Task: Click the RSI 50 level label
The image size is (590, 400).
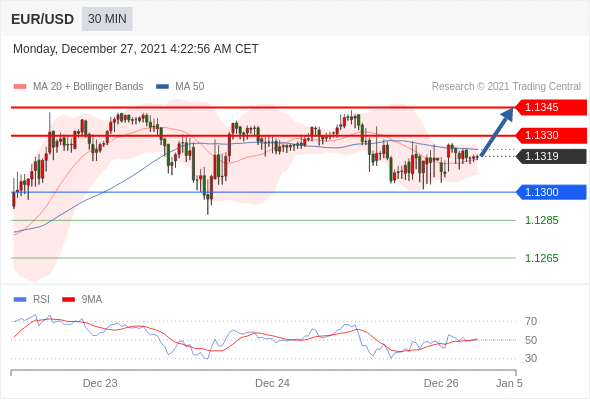Action: point(531,340)
